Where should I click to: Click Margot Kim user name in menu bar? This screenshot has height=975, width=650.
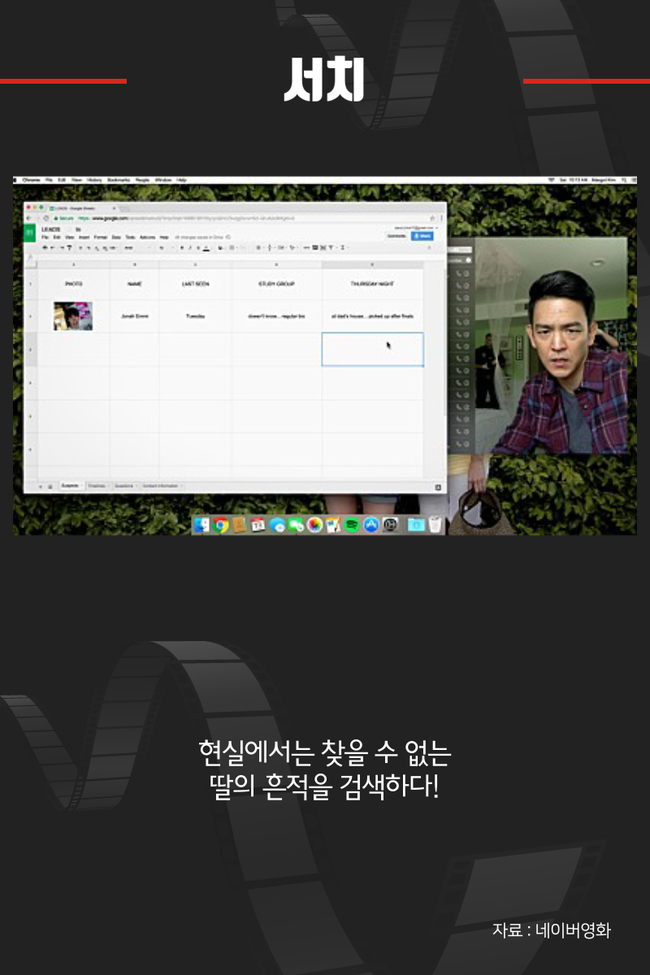click(603, 180)
